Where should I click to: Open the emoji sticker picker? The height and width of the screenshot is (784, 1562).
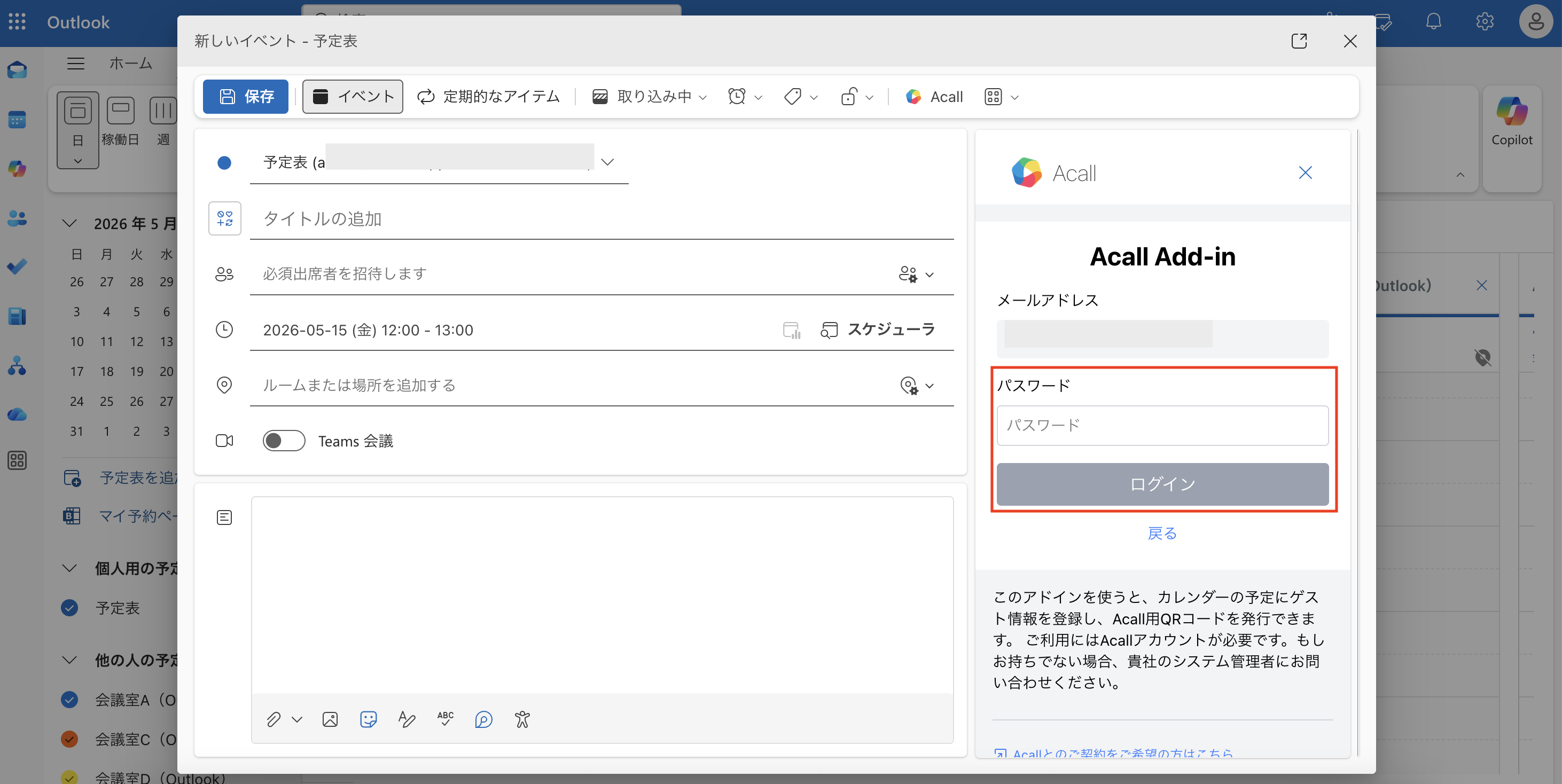(x=368, y=719)
